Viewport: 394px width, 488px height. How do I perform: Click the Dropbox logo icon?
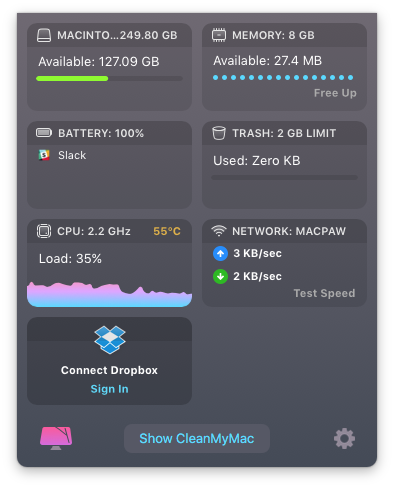pos(110,340)
